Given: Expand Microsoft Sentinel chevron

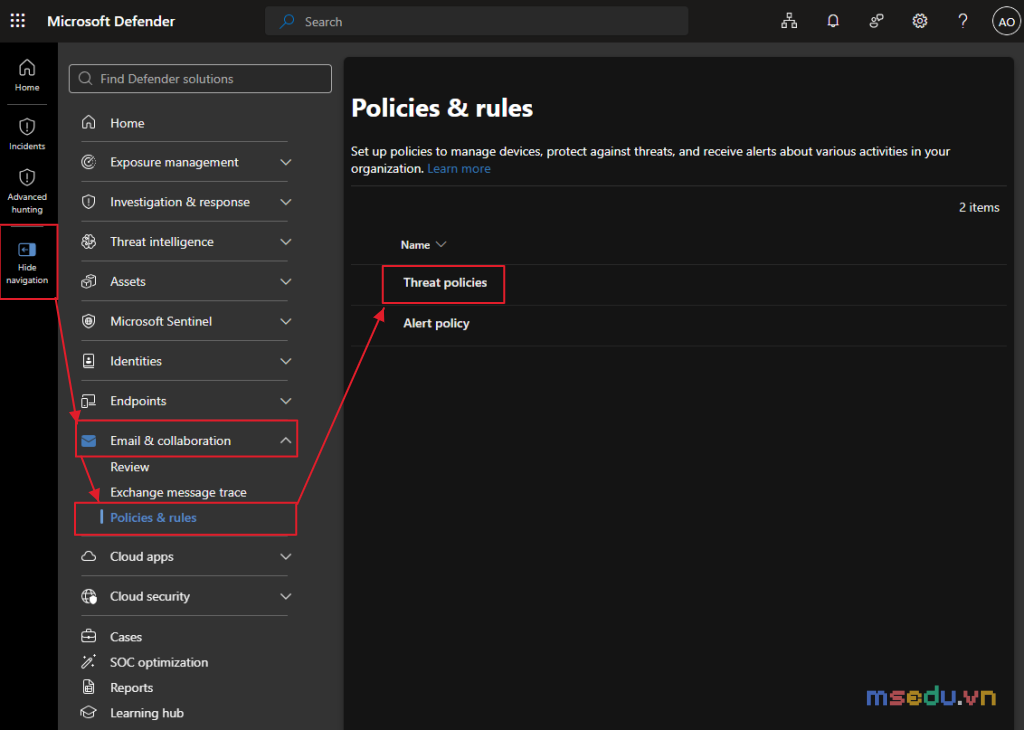Looking at the screenshot, I should [285, 321].
